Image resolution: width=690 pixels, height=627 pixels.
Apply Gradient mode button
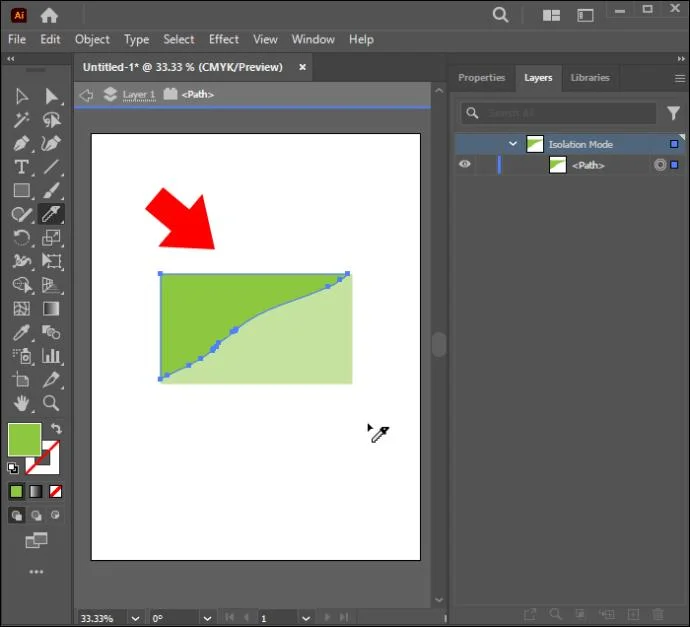[x=36, y=491]
